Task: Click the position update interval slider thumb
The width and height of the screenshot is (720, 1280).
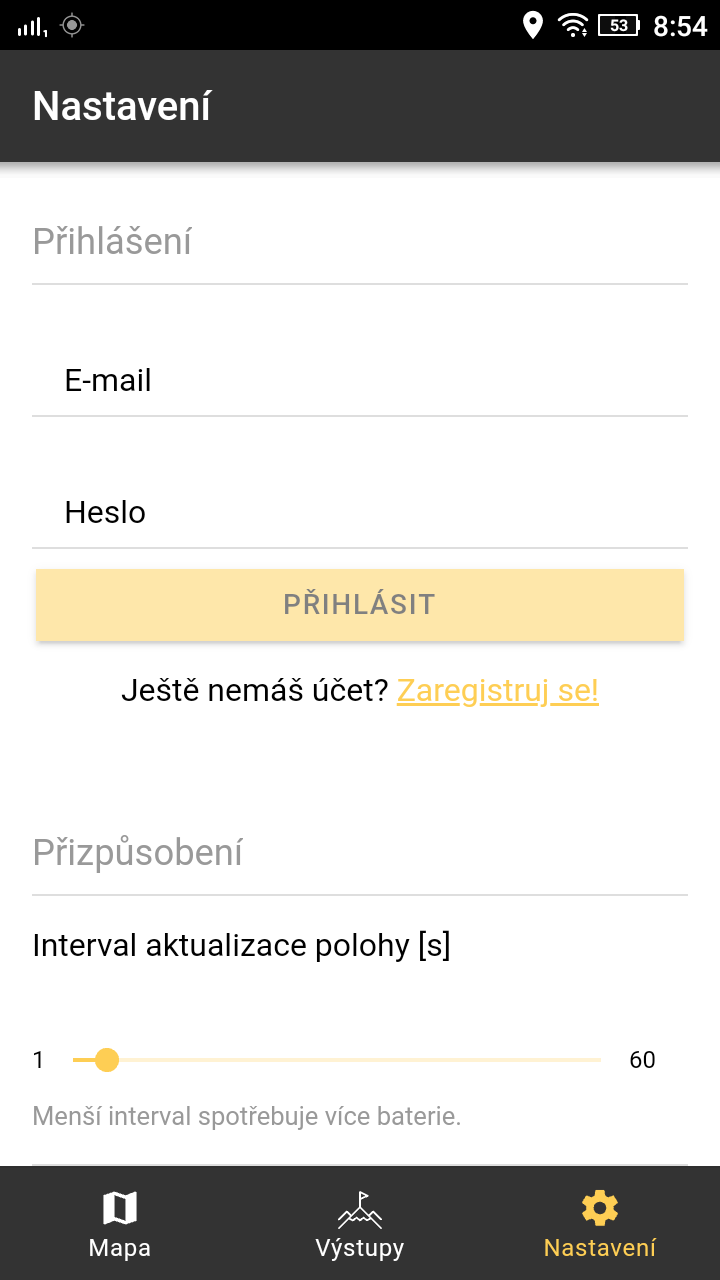Action: tap(107, 1060)
